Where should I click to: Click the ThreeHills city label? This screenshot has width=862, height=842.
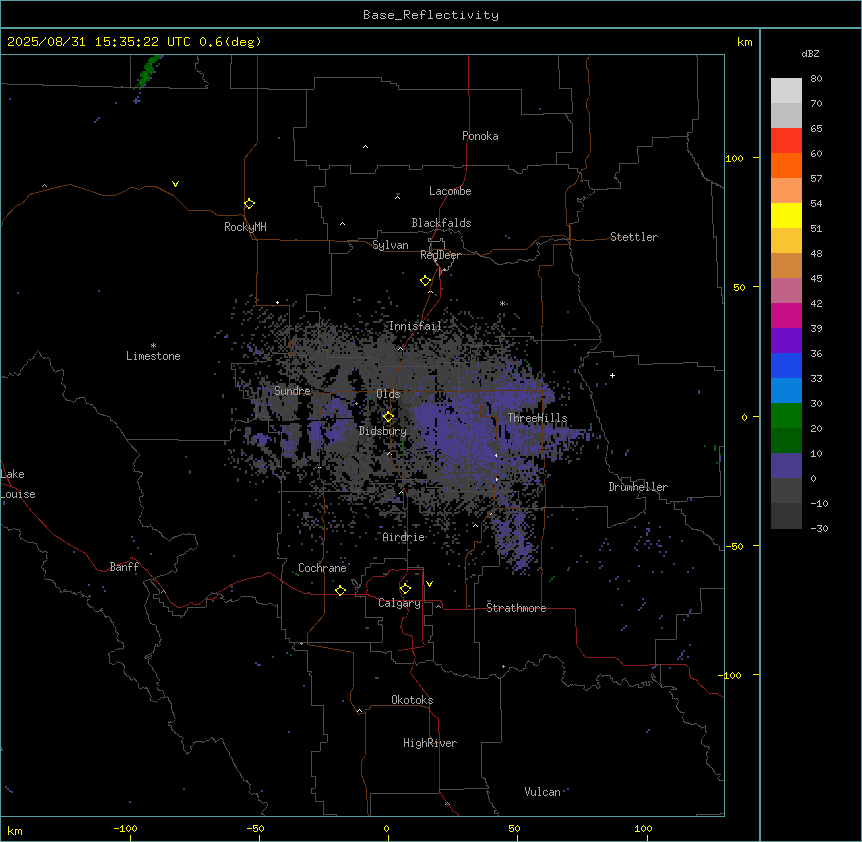click(x=537, y=418)
